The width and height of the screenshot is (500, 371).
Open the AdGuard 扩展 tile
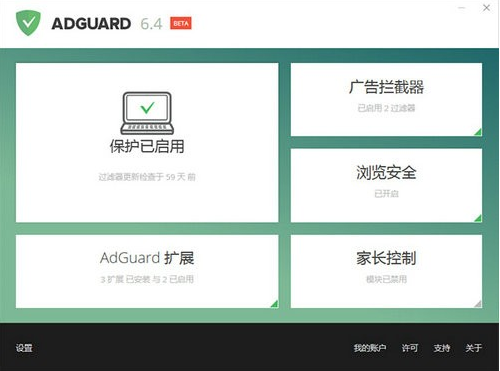pos(147,271)
